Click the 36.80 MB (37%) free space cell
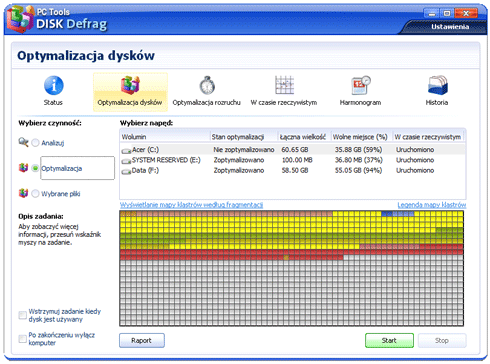 [x=359, y=160]
